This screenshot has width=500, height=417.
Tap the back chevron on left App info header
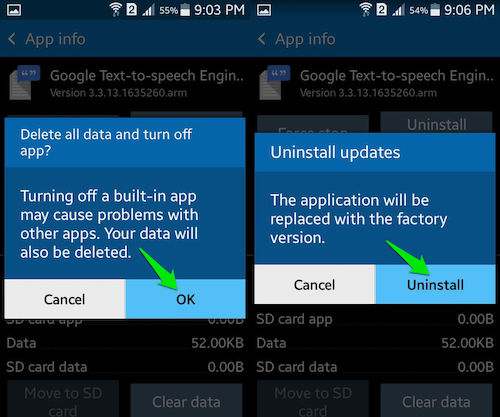coord(12,39)
